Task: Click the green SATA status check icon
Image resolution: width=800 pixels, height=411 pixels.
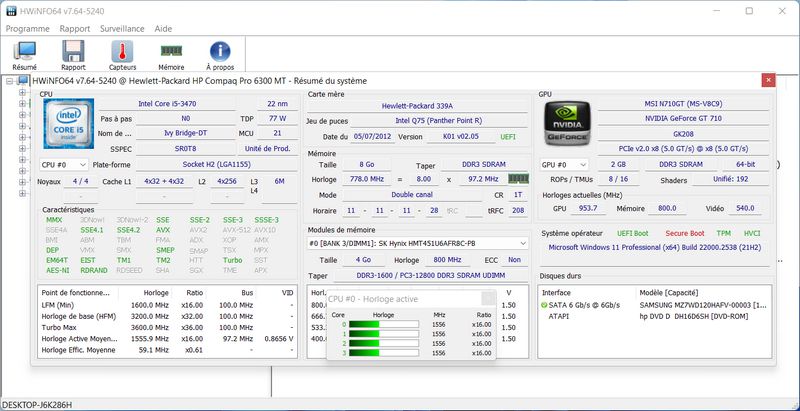Action: tap(544, 305)
